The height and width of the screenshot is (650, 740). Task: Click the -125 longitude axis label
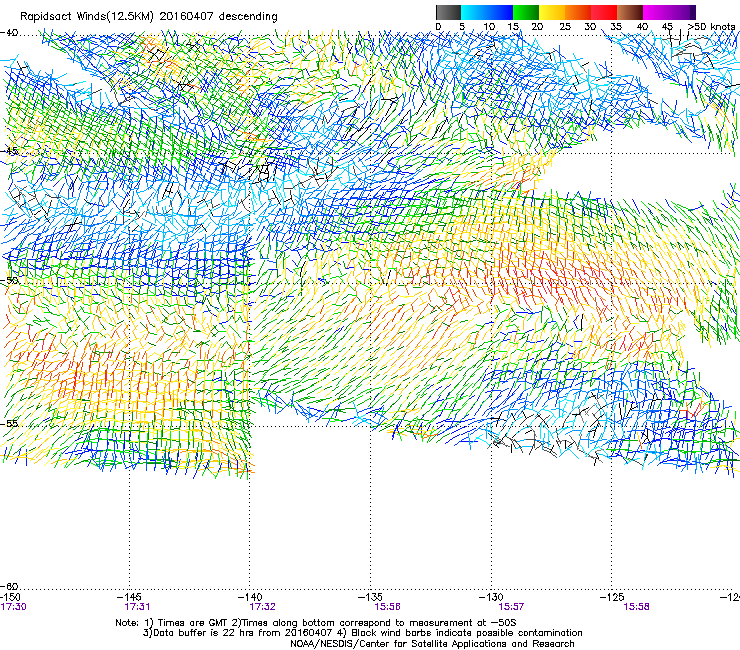tap(612, 597)
